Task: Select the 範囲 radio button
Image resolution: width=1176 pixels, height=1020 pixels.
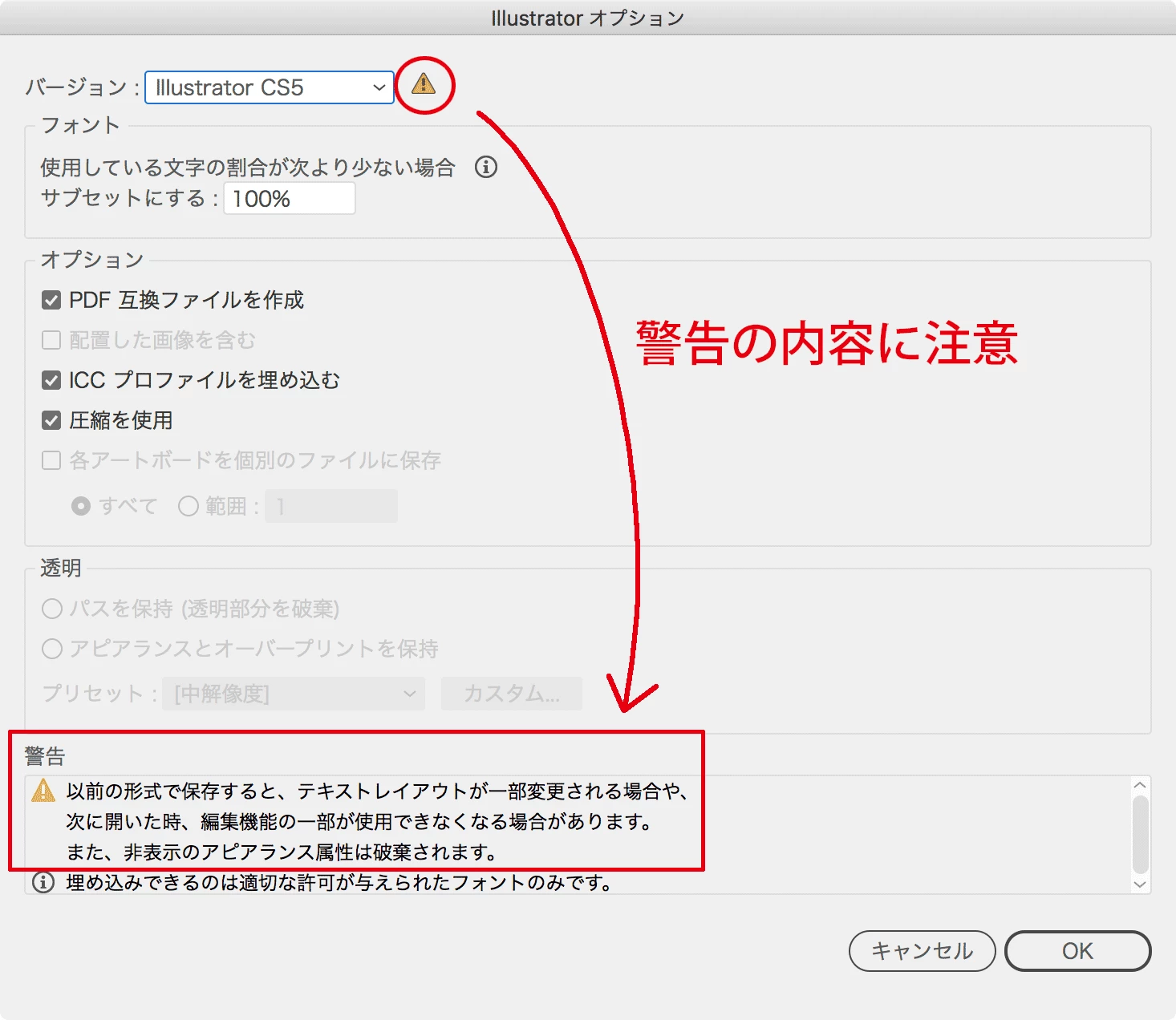Action: tap(189, 506)
